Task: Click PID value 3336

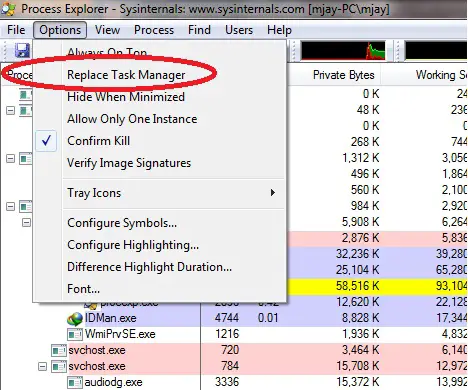Action: click(x=227, y=382)
